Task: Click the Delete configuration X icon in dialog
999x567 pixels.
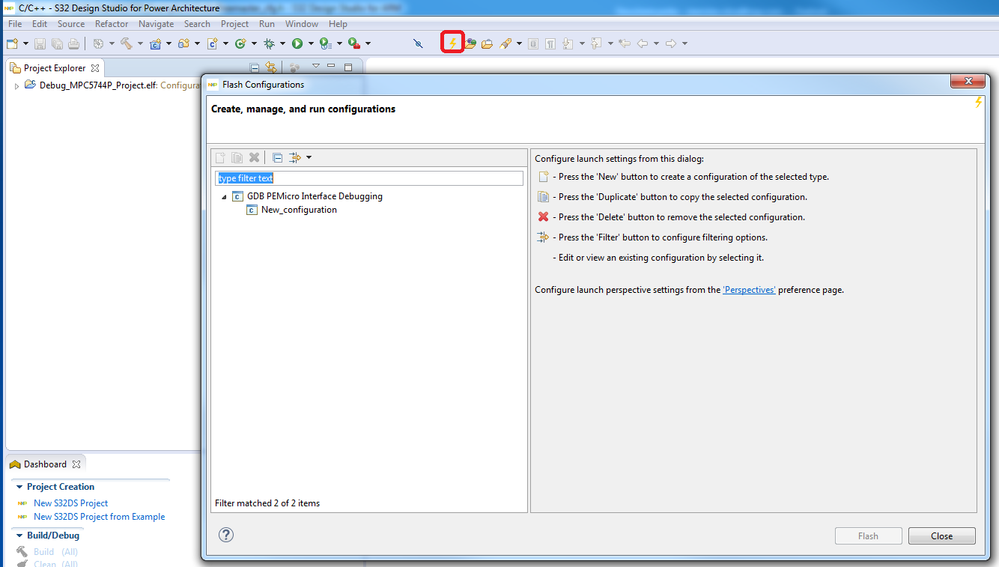Action: coord(254,157)
